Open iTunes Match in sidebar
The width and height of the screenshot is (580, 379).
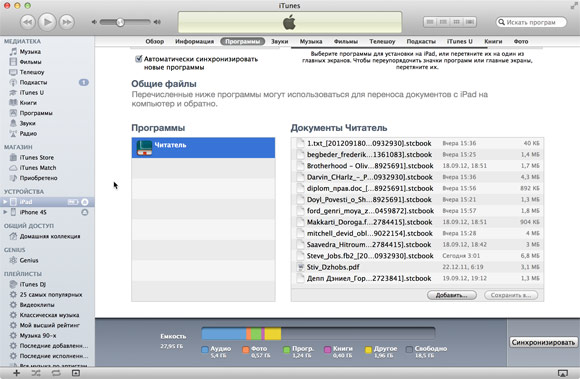pos(38,167)
